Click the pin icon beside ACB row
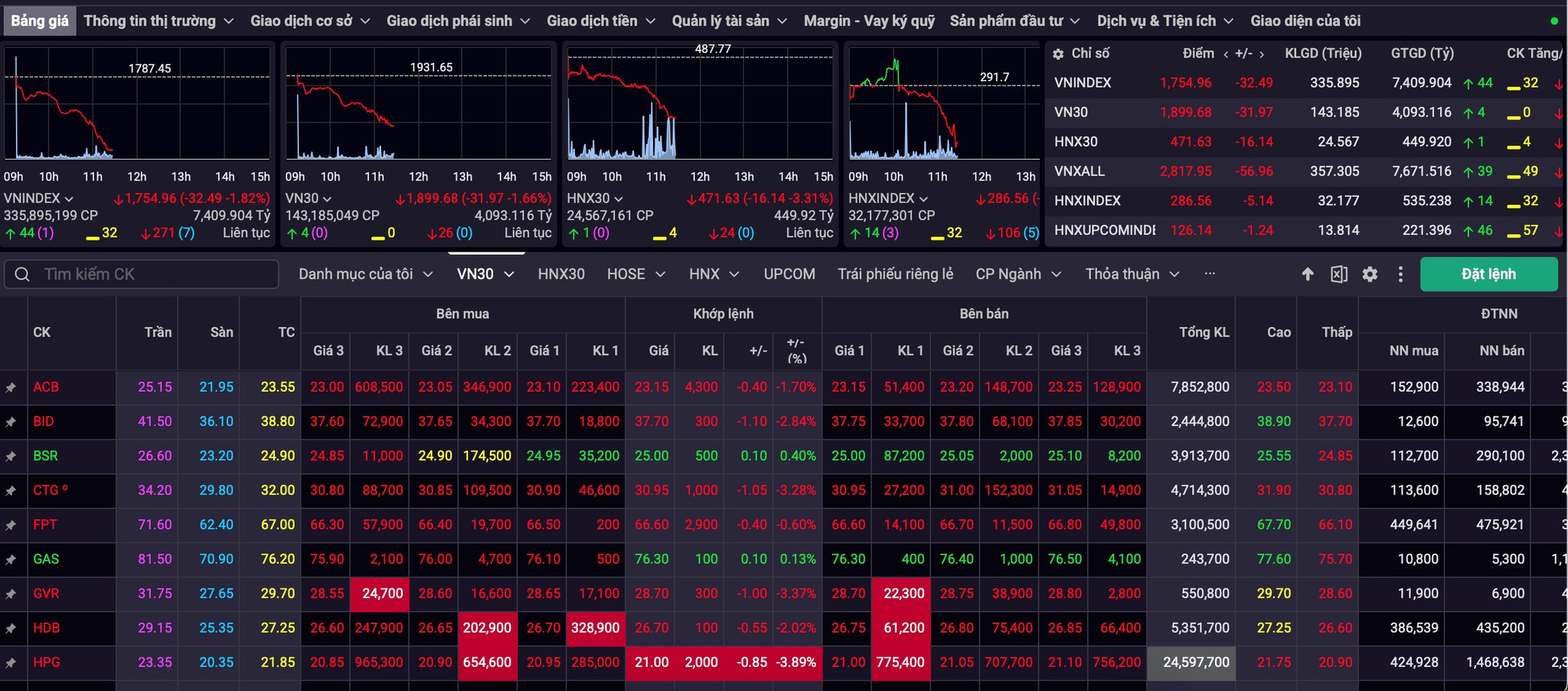 (x=11, y=388)
